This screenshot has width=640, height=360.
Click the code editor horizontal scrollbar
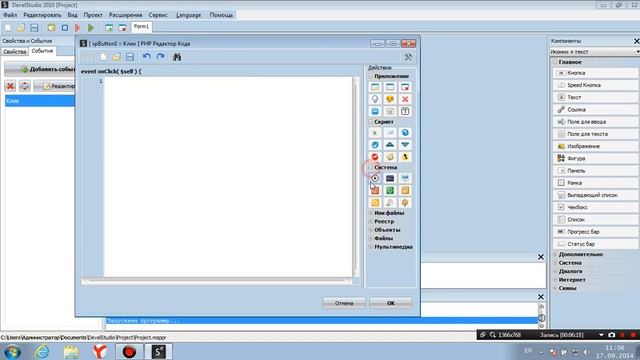pos(217,281)
